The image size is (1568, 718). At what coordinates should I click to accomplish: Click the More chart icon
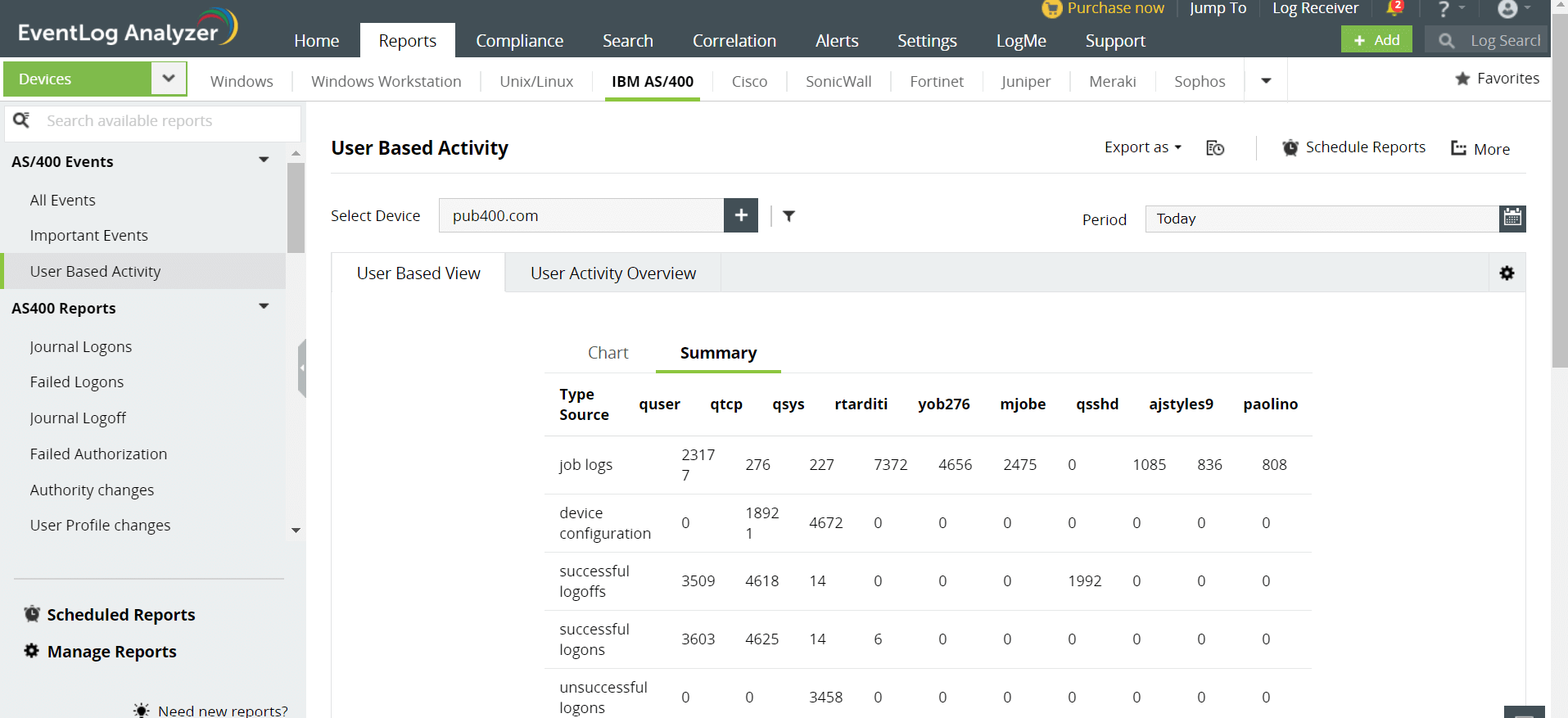(1459, 148)
